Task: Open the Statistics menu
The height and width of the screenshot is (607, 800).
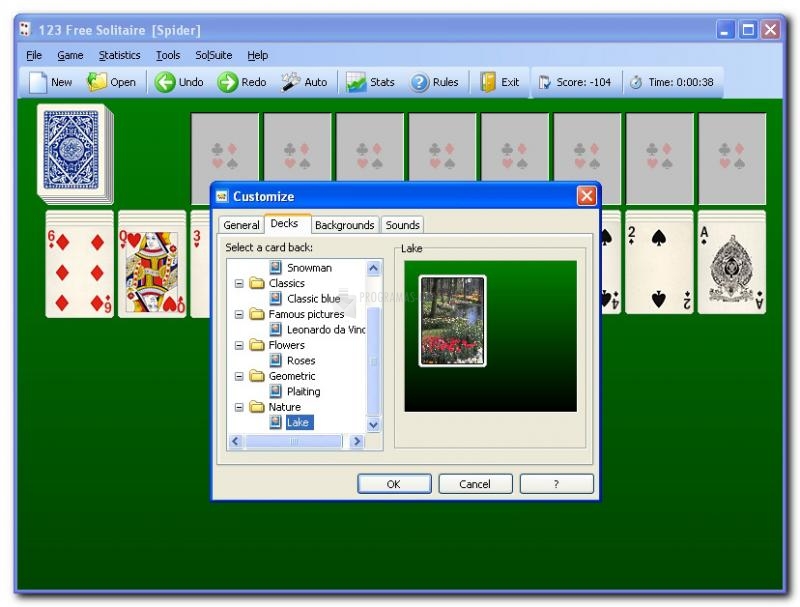Action: click(119, 55)
